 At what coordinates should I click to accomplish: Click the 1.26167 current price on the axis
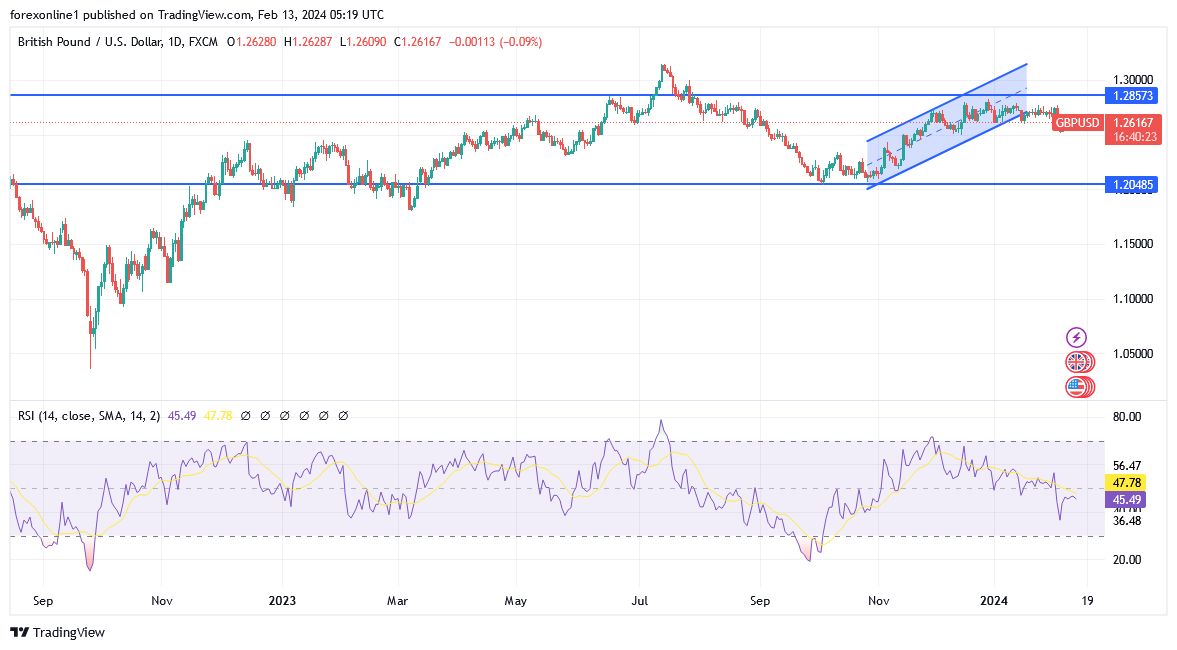click(x=1131, y=122)
